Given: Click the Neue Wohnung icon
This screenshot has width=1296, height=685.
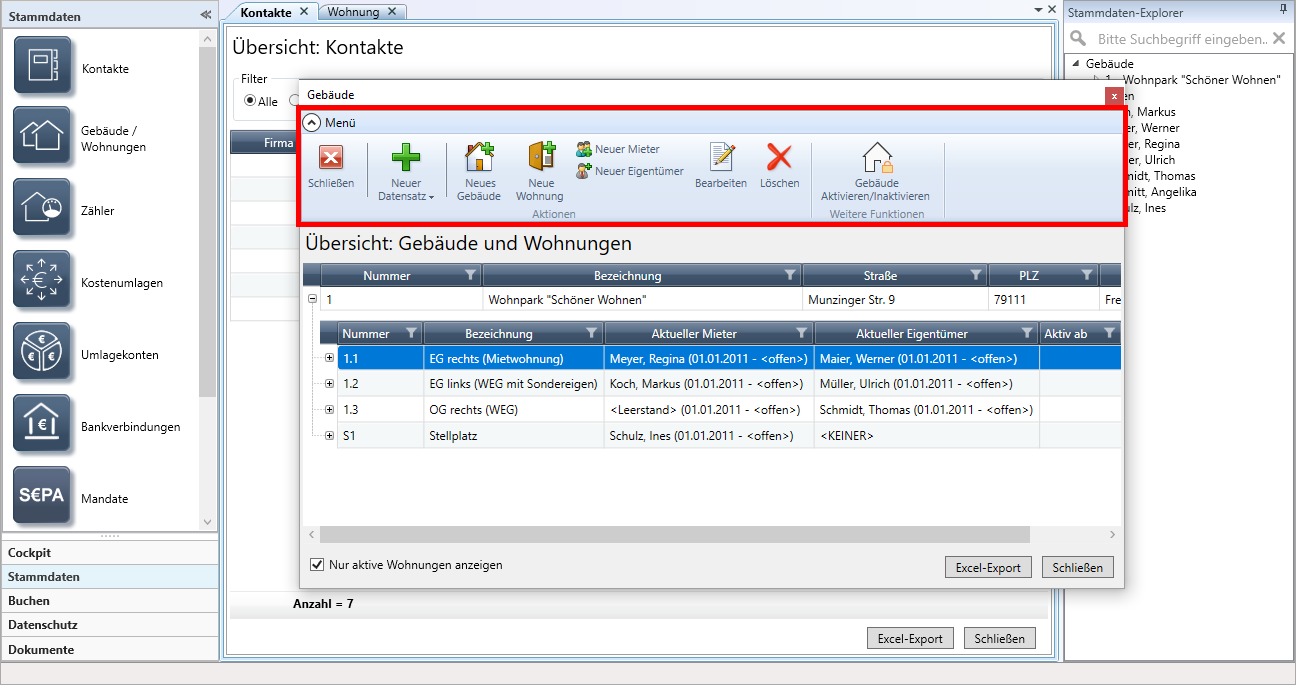Looking at the screenshot, I should tap(540, 160).
